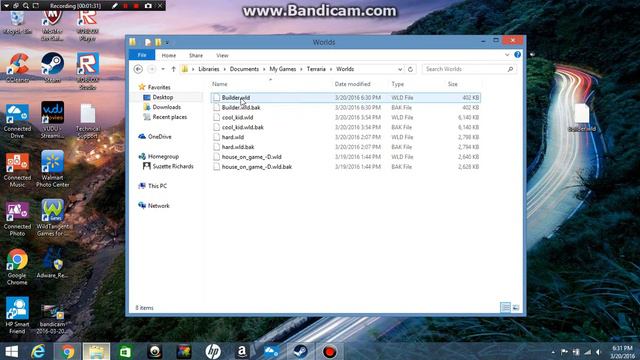This screenshot has height=360, width=640.
Task: Click the My Games breadcrumb
Action: tap(282, 69)
